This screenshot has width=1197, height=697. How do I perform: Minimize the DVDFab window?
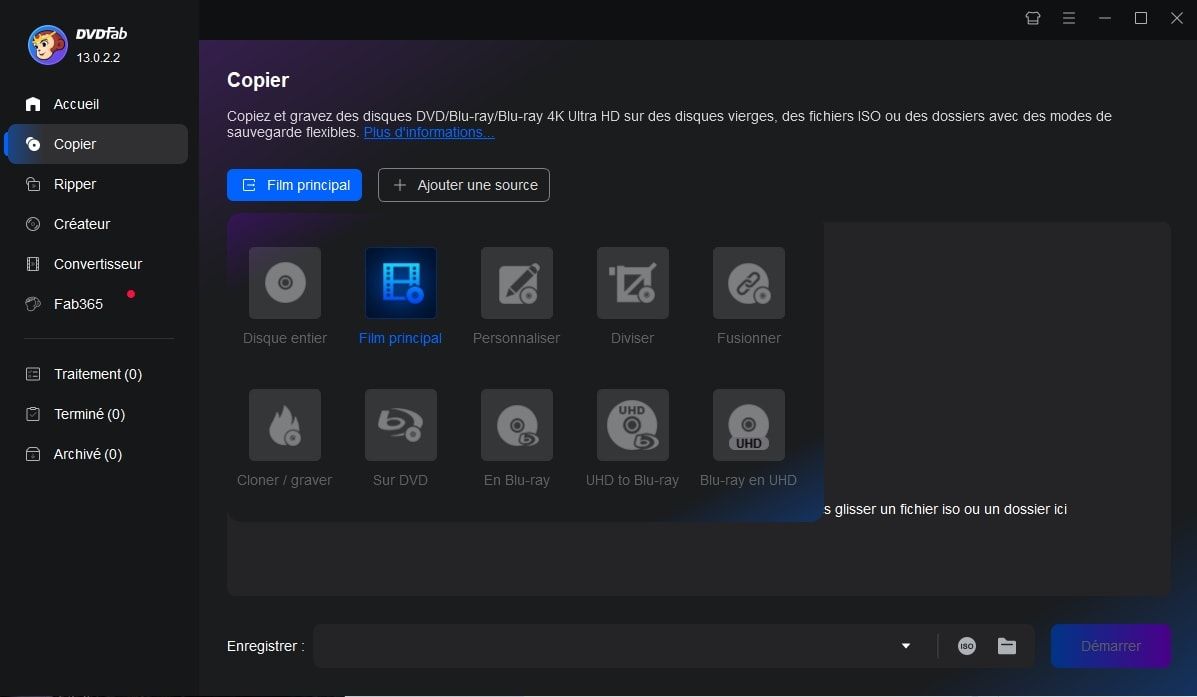[x=1105, y=18]
